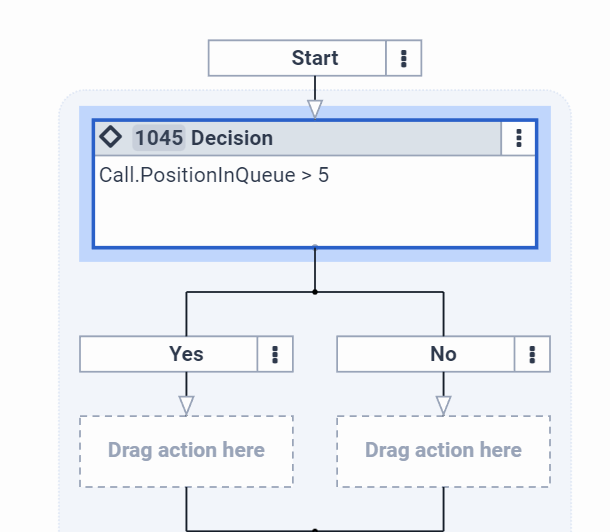Viewport: 610px width, 532px height.
Task: Open the Yes branch options menu
Action: (275, 354)
